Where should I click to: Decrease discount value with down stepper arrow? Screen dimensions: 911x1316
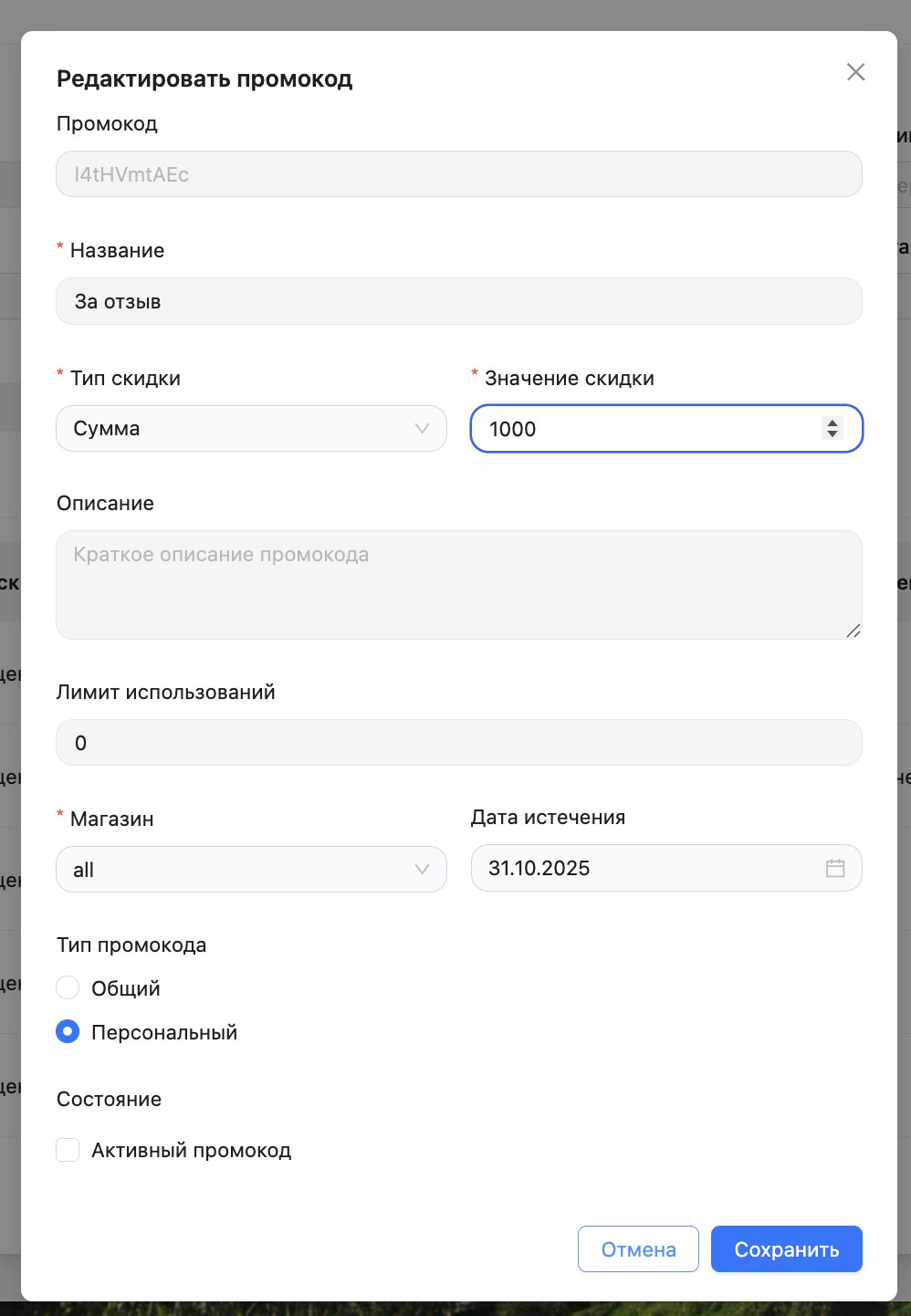click(x=832, y=433)
